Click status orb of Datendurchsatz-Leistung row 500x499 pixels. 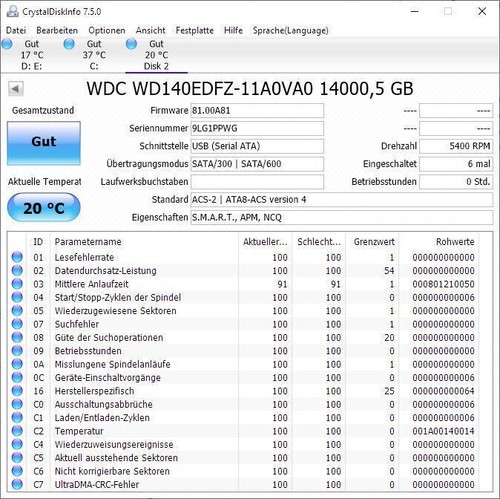[17, 270]
